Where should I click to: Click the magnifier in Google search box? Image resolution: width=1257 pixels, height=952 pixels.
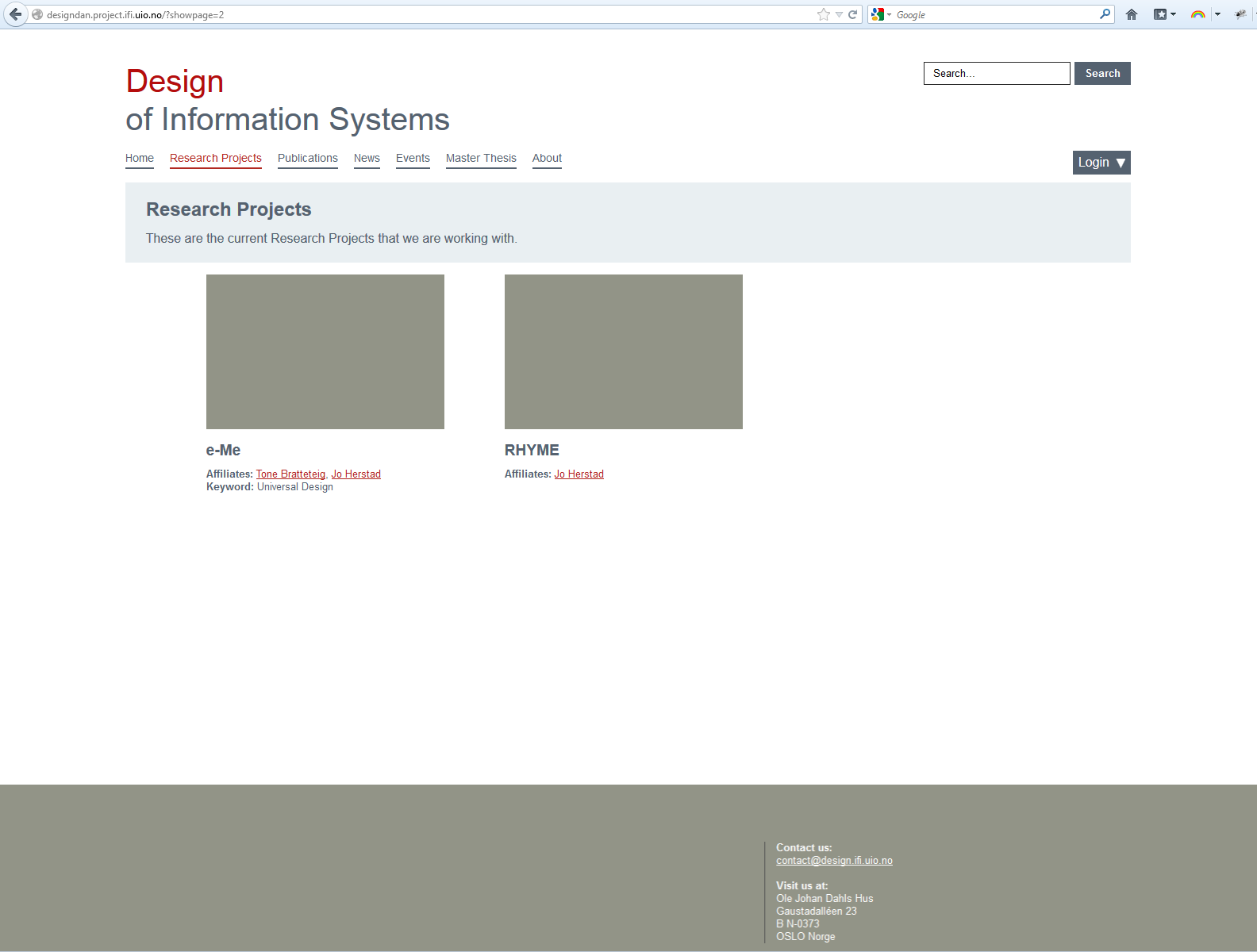click(x=1105, y=13)
